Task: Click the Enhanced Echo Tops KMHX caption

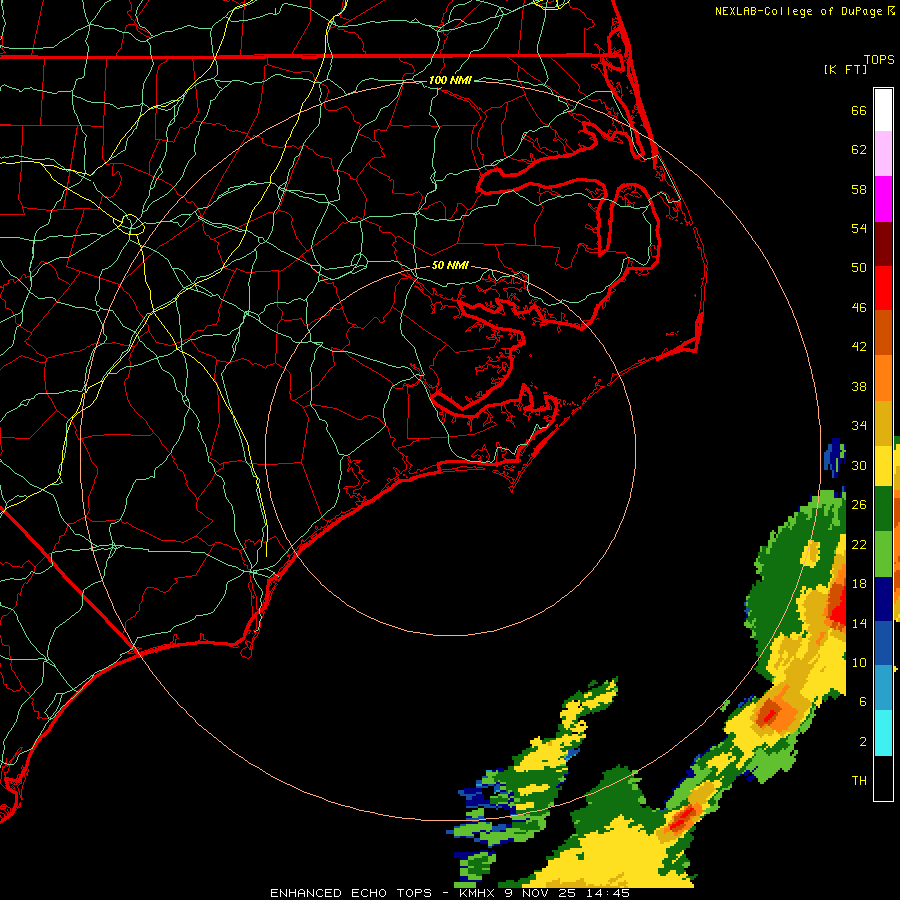Action: coord(449,893)
